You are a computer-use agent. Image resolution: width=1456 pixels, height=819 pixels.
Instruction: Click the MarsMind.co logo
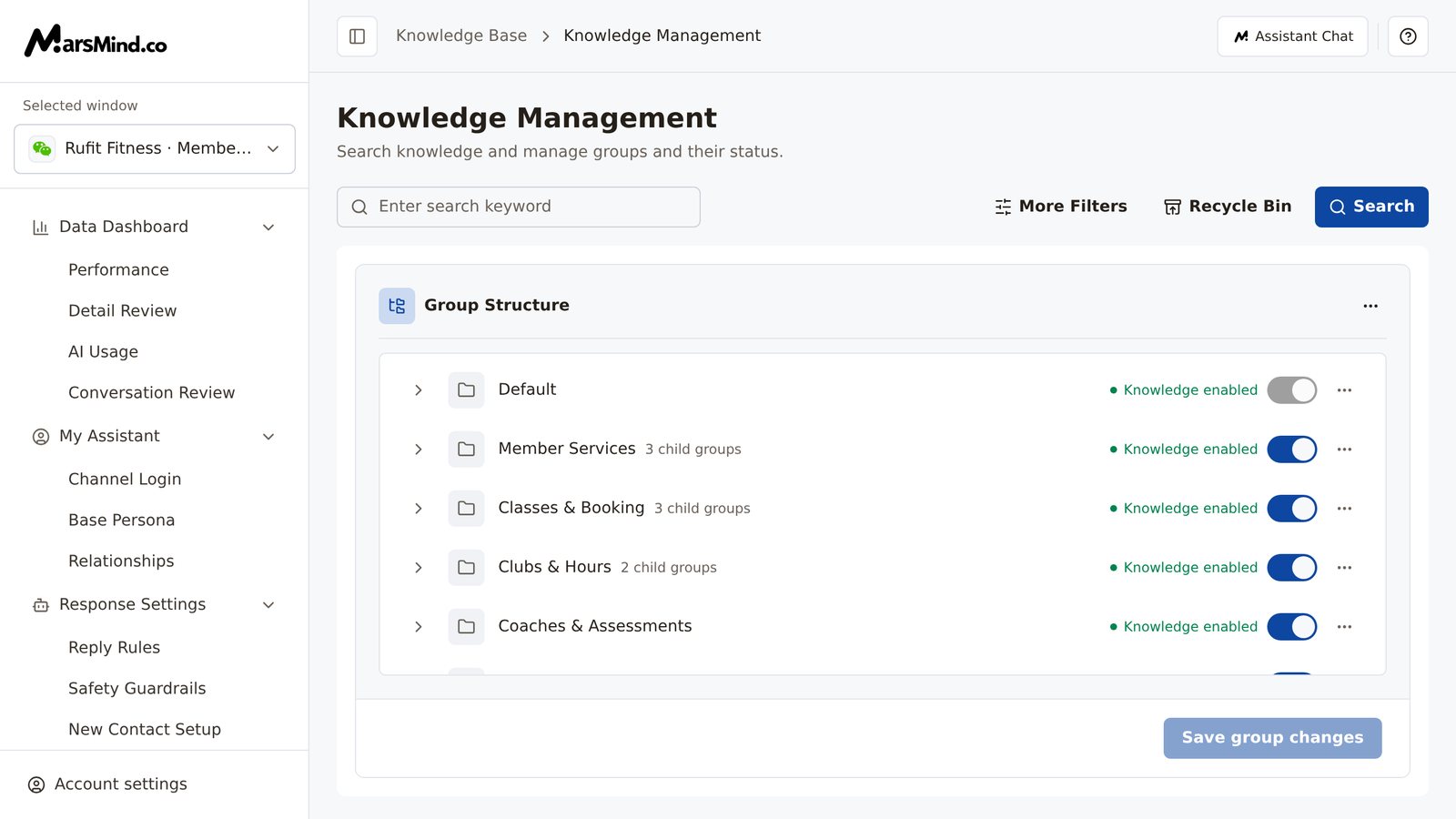[96, 41]
